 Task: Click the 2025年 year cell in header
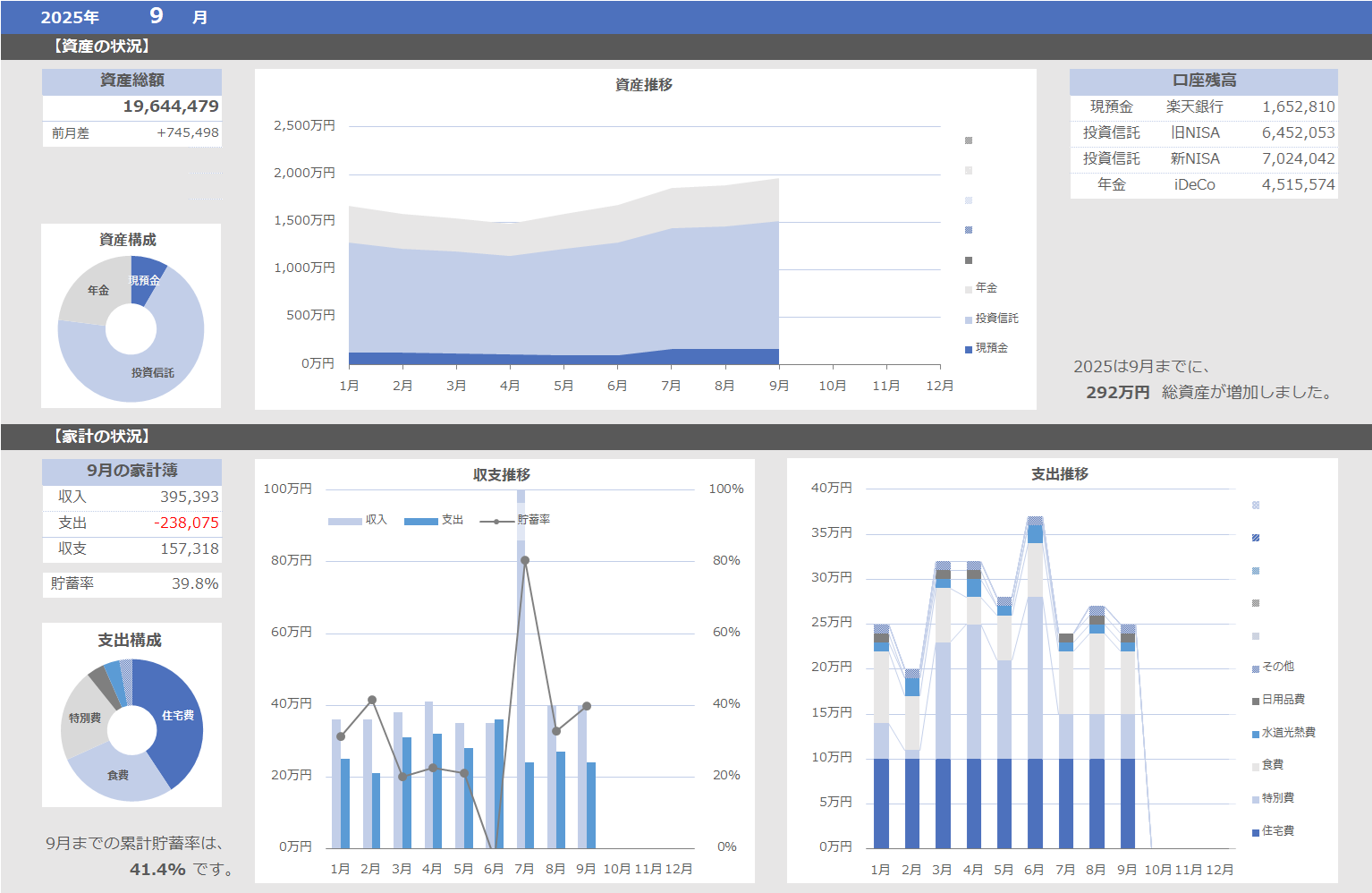[70, 17]
